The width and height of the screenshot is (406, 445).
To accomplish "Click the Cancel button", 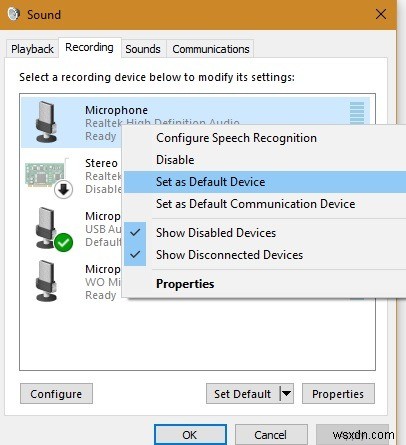I will click(x=270, y=435).
